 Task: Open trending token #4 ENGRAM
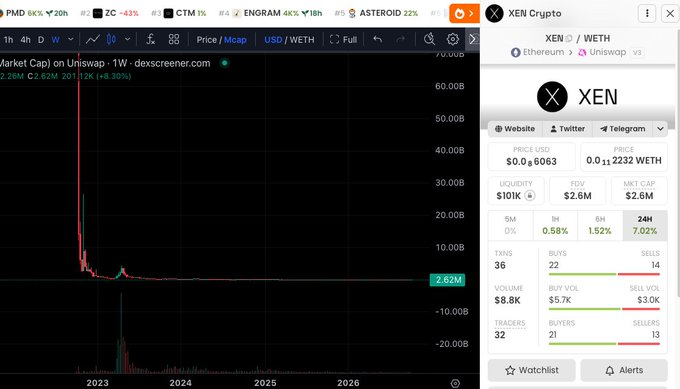[x=271, y=13]
